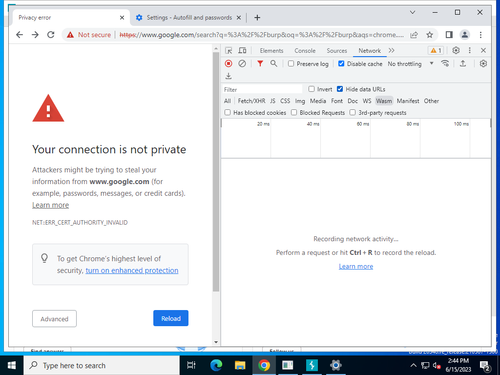Uncheck Disable cache checkbox

click(x=341, y=63)
